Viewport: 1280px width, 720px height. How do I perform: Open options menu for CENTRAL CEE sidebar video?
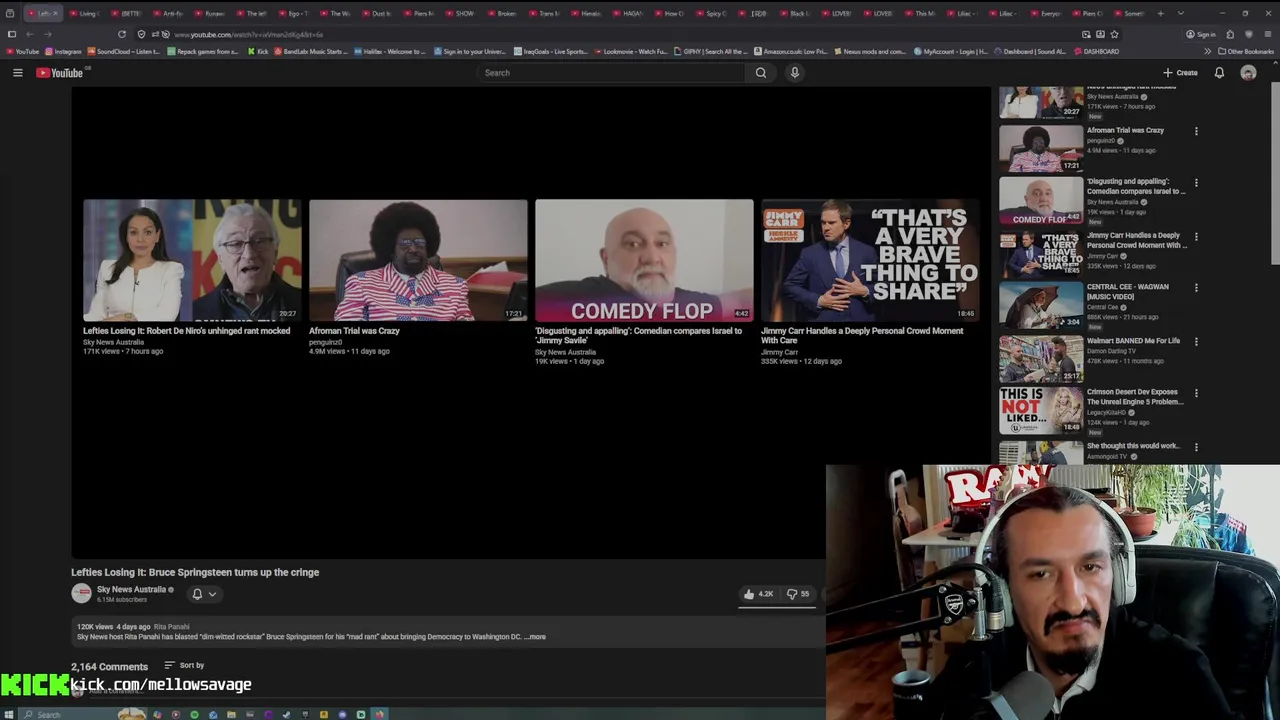pos(1196,288)
